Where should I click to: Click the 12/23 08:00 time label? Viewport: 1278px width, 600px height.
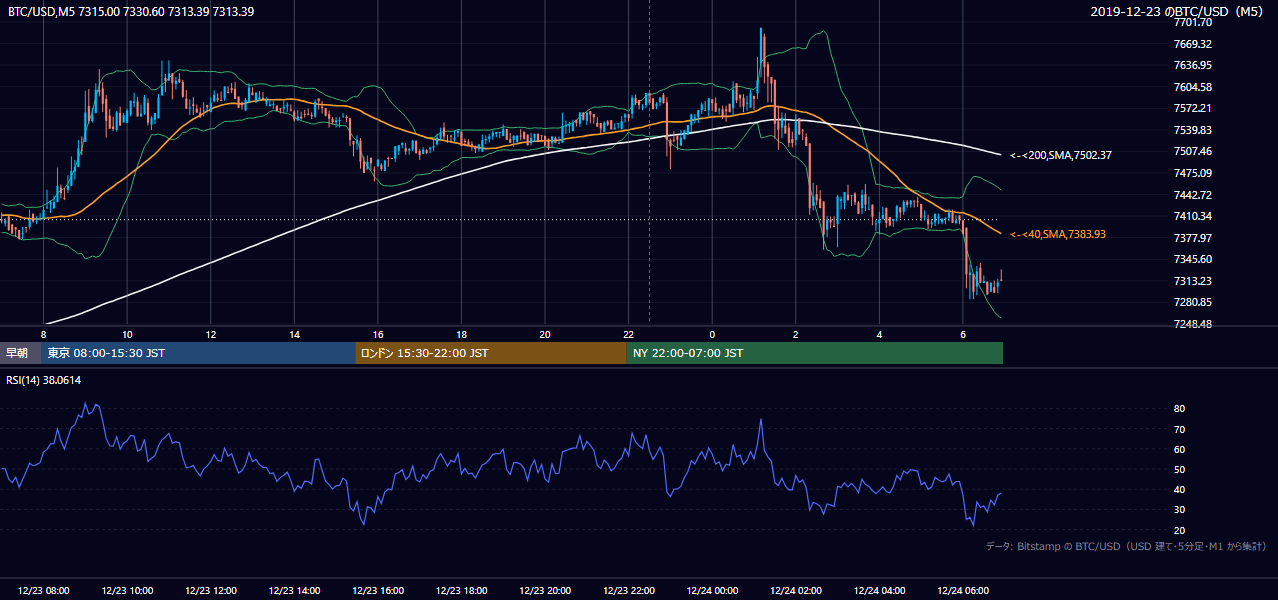click(x=44, y=591)
